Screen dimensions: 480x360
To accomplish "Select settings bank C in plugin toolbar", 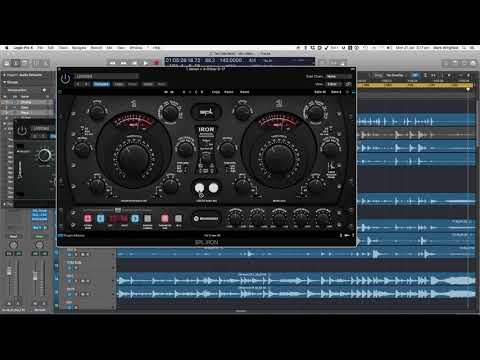I will tap(196, 92).
